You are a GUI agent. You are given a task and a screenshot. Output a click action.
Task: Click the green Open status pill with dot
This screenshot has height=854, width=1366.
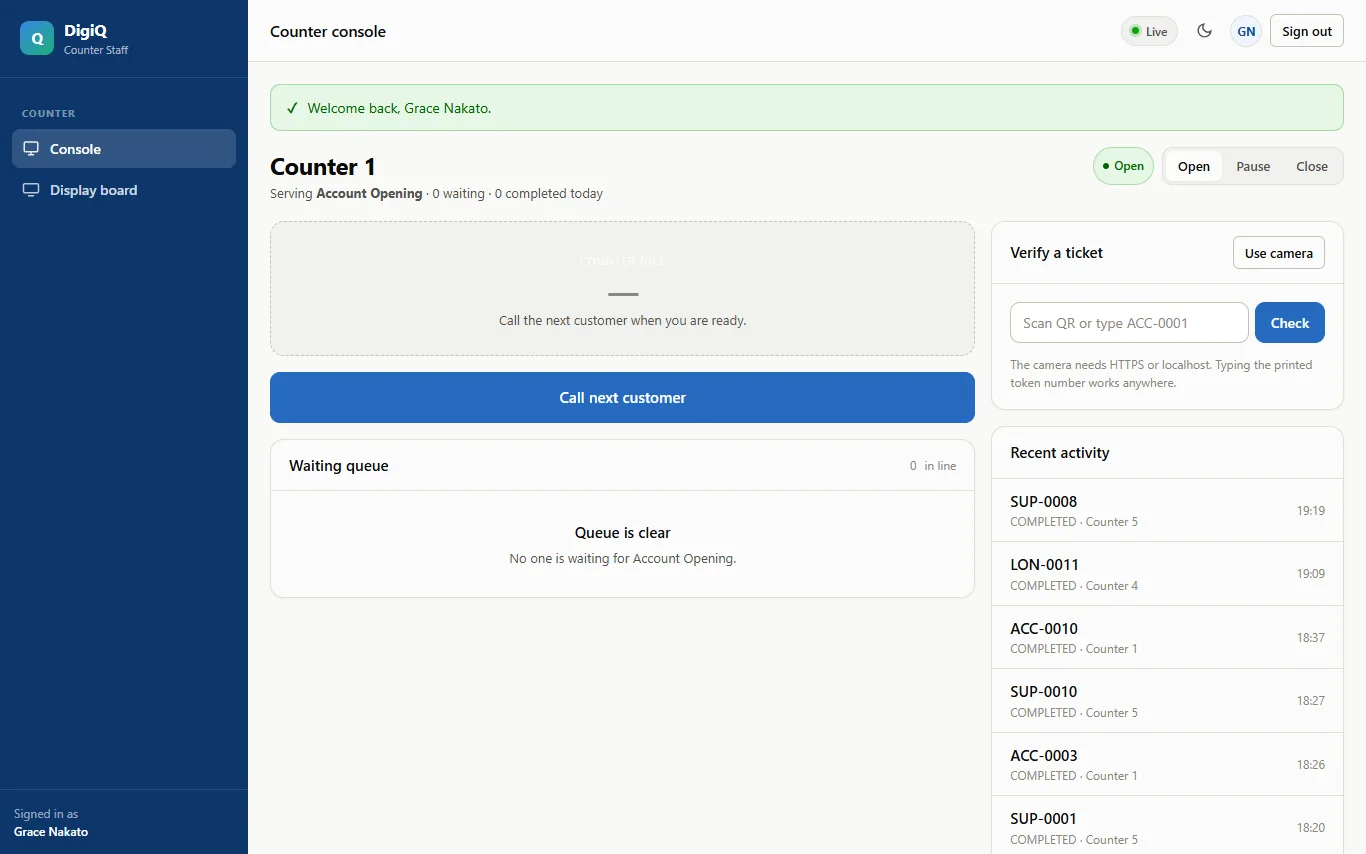(x=1123, y=166)
